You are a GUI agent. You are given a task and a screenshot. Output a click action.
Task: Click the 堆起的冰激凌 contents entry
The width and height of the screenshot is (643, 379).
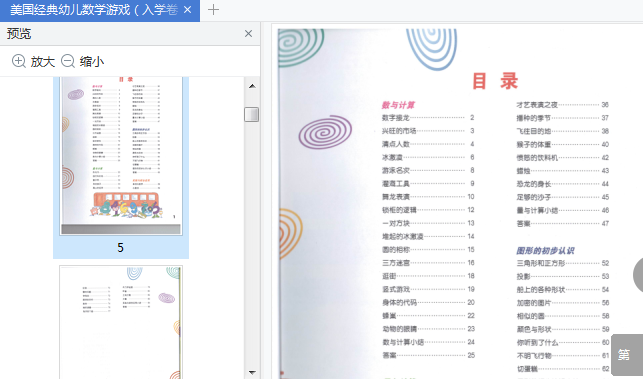[x=428, y=236]
